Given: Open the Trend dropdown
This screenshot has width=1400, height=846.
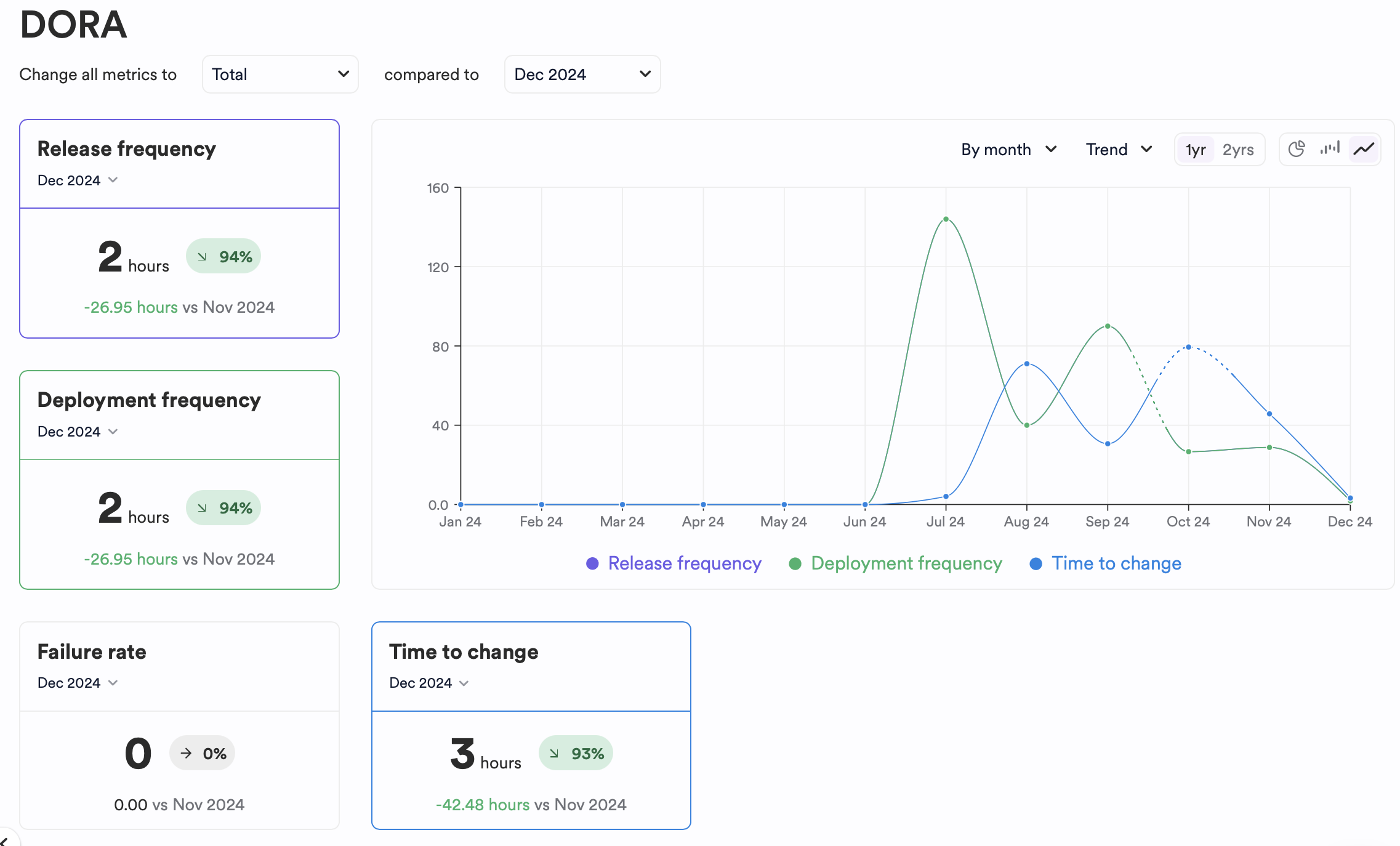Looking at the screenshot, I should 1119,150.
